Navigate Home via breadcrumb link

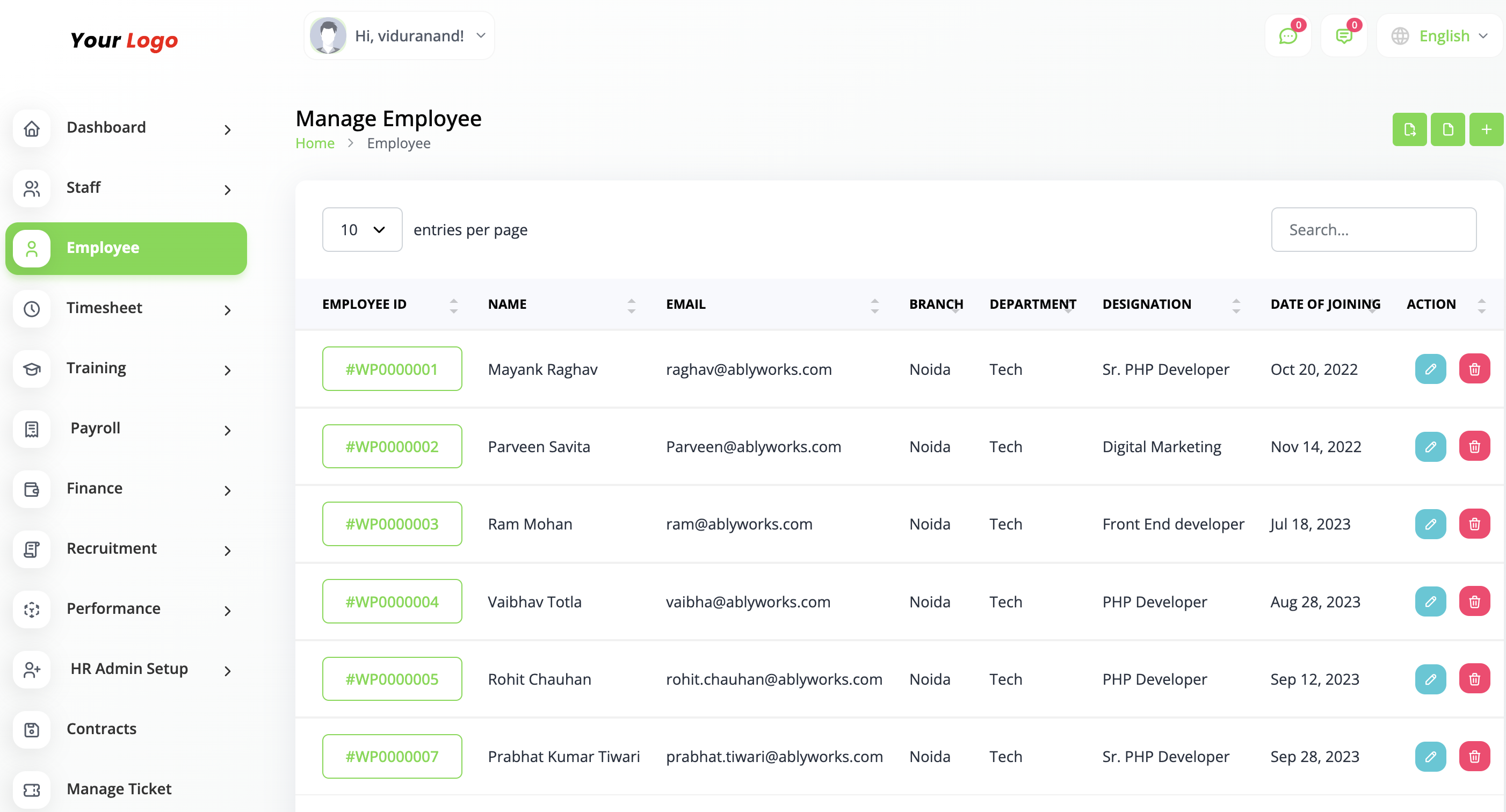pos(315,143)
